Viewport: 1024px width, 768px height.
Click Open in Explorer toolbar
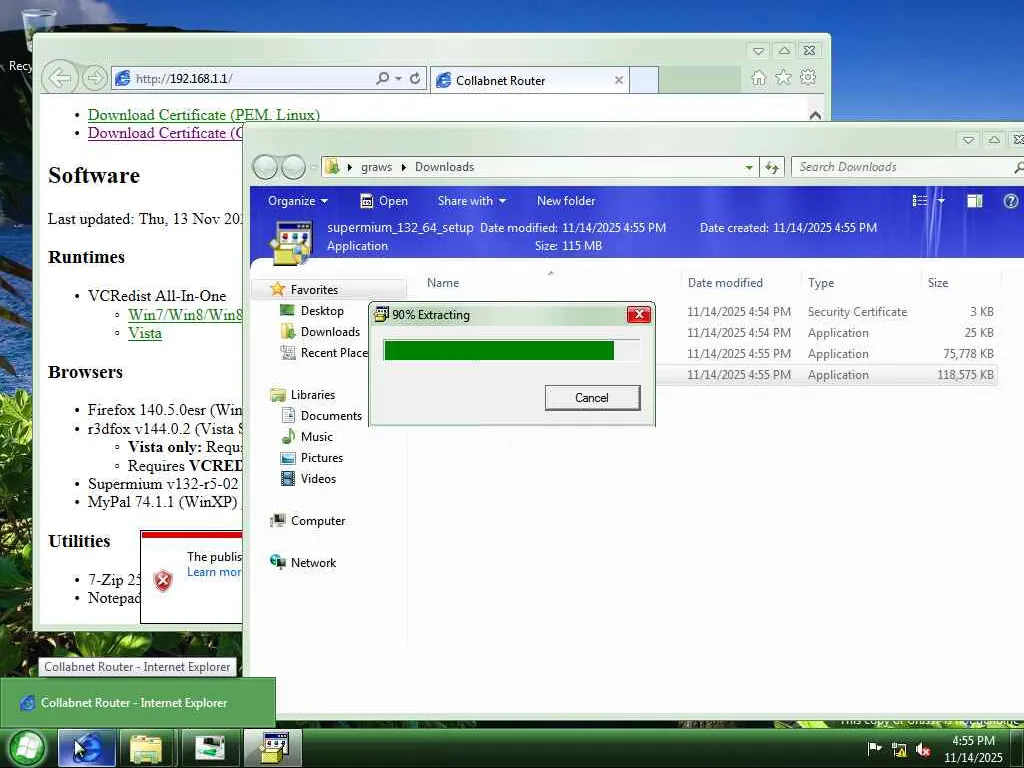point(384,201)
